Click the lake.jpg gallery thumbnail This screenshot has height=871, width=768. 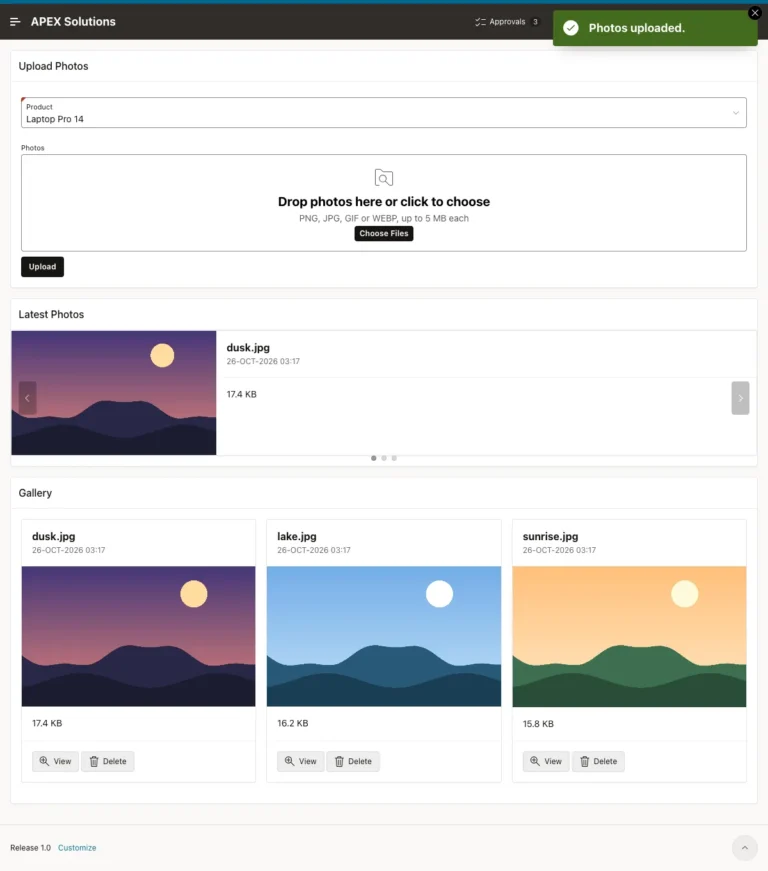pyautogui.click(x=384, y=637)
